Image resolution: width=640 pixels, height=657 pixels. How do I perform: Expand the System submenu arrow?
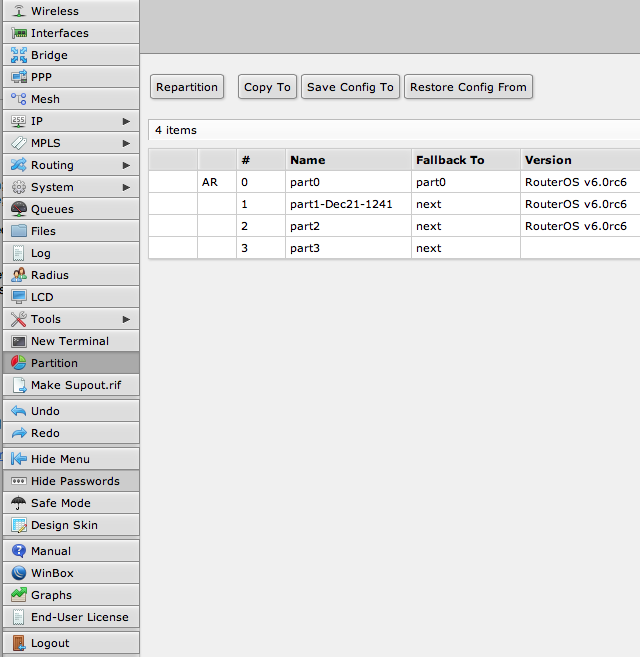(x=126, y=187)
